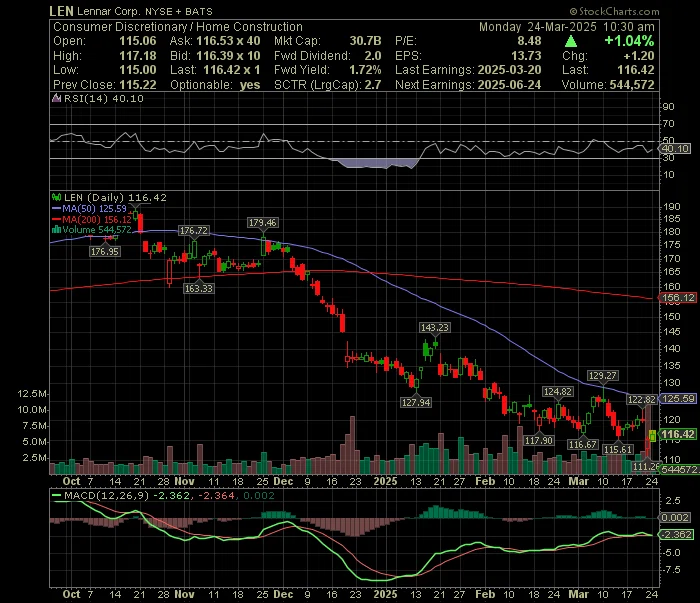The width and height of the screenshot is (700, 603).
Task: Click the MACD(12,26,9) legend text
Action: click(106, 495)
